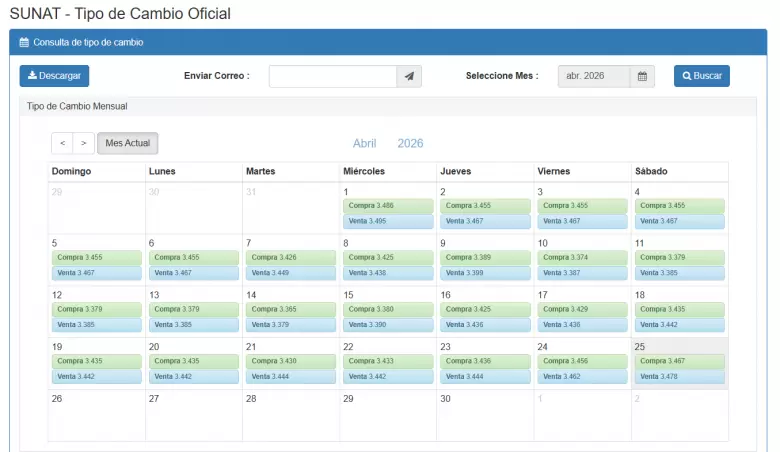Click Compra 3.456 on April 24
Viewport: 780px width, 452px height.
[x=582, y=361]
